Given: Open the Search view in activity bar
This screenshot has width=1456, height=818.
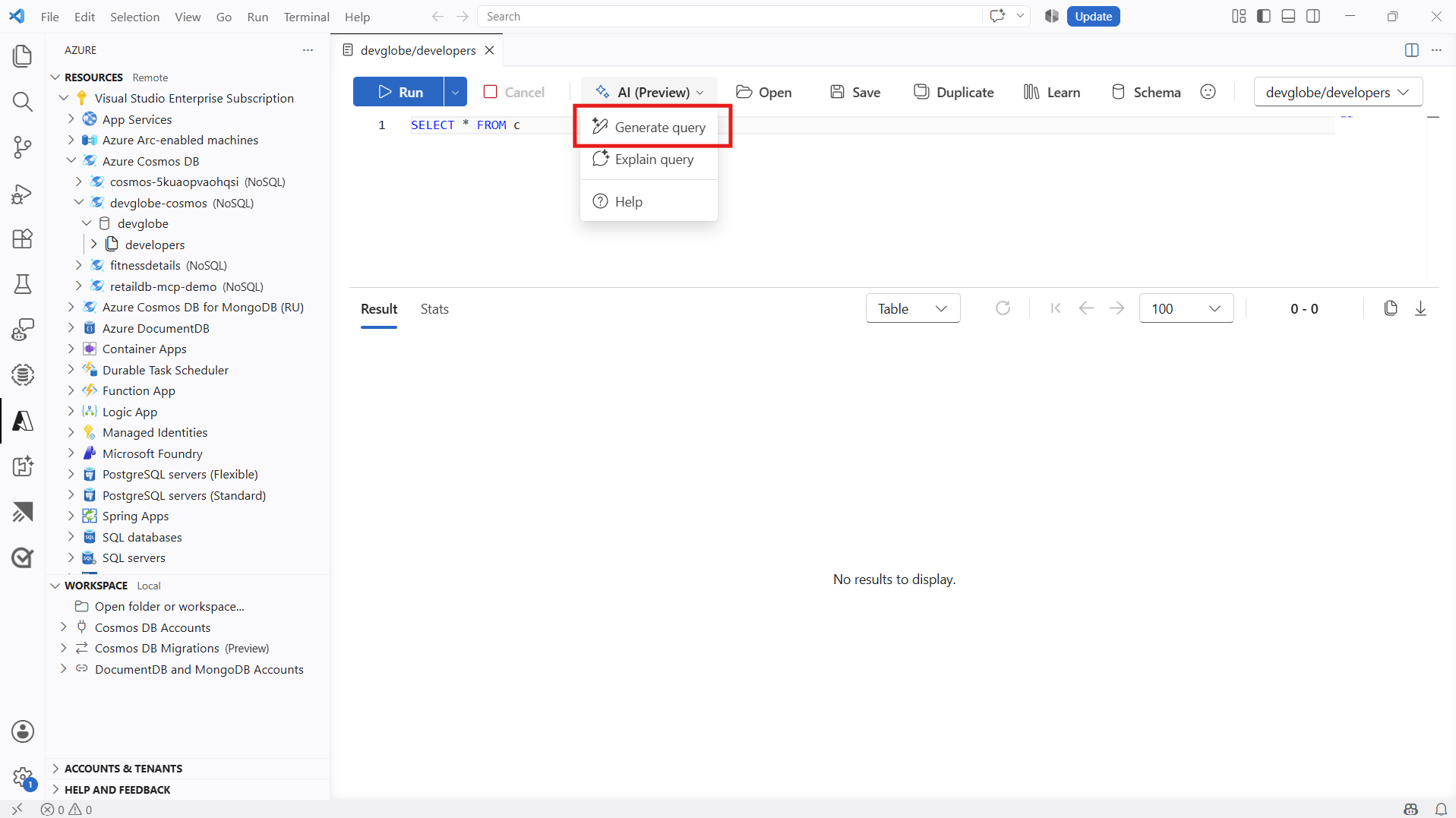Looking at the screenshot, I should (23, 102).
